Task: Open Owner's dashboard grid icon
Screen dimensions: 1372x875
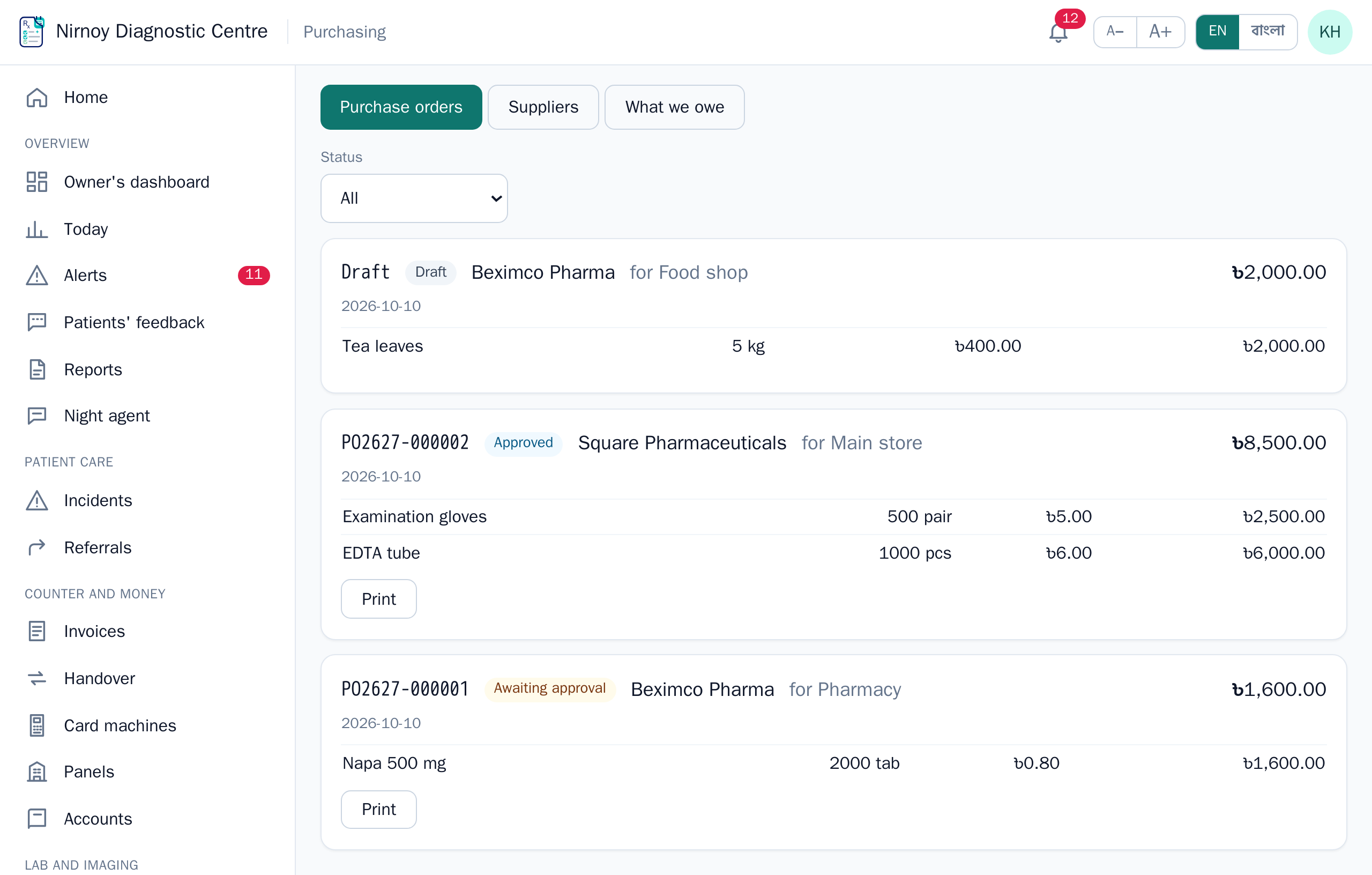Action: point(37,182)
